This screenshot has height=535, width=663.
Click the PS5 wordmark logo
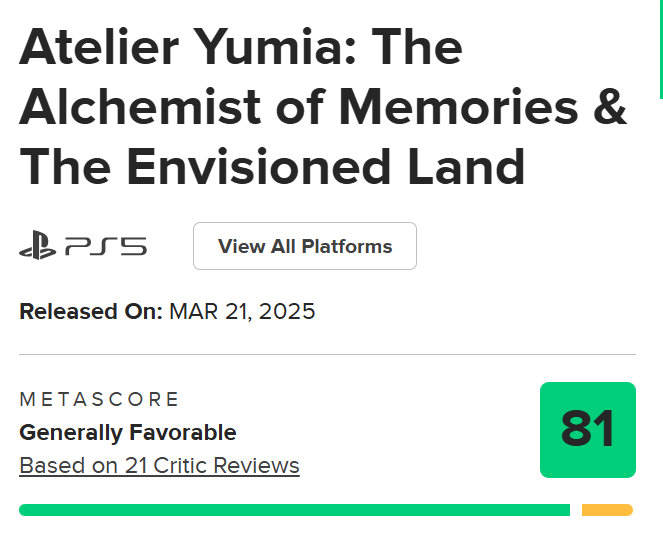click(106, 246)
